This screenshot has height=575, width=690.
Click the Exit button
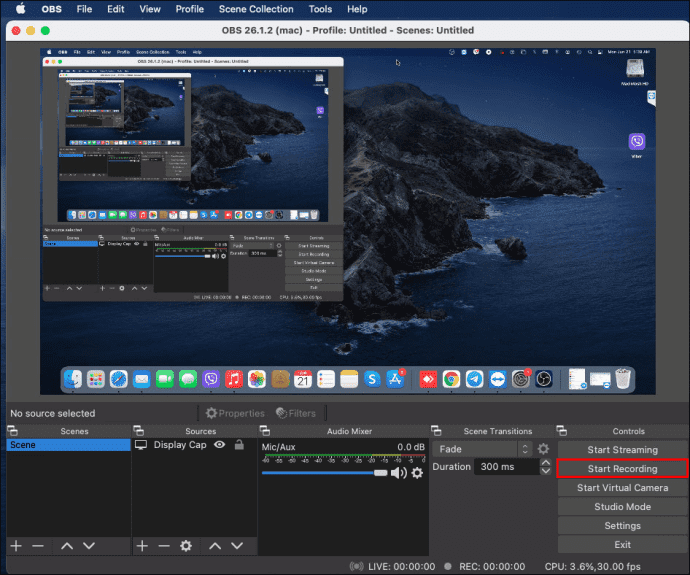(622, 545)
